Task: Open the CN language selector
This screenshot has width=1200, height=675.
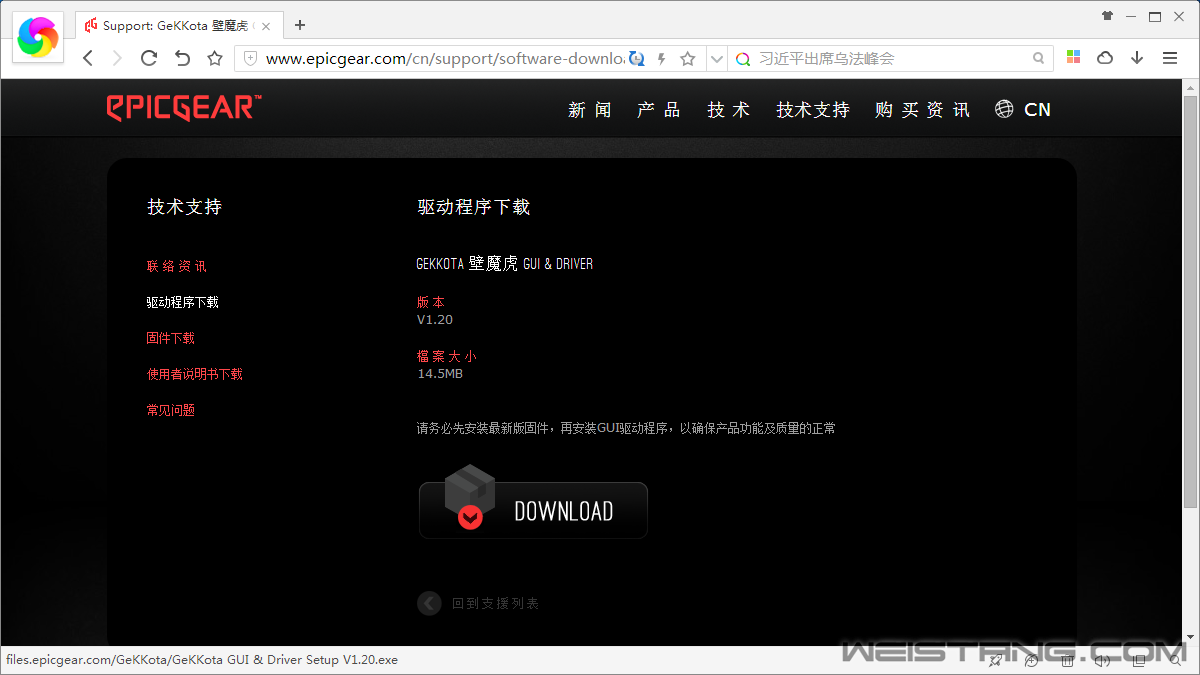Action: [1023, 109]
